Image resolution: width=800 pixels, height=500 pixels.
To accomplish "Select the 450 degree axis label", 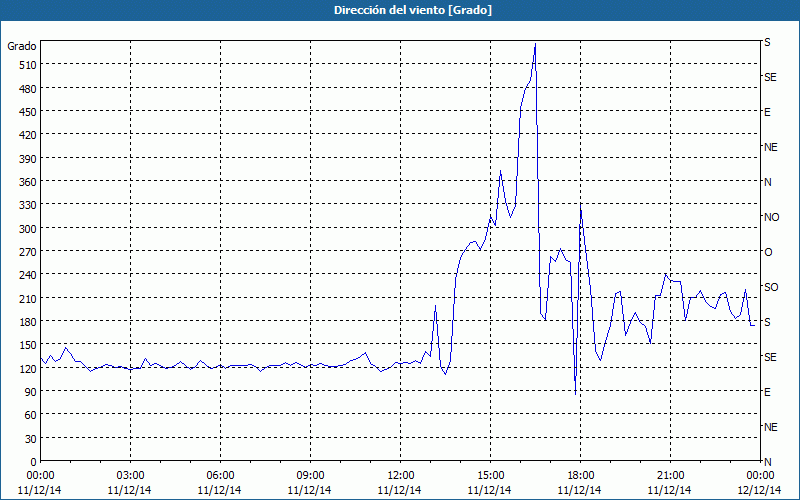I will click(27, 112).
